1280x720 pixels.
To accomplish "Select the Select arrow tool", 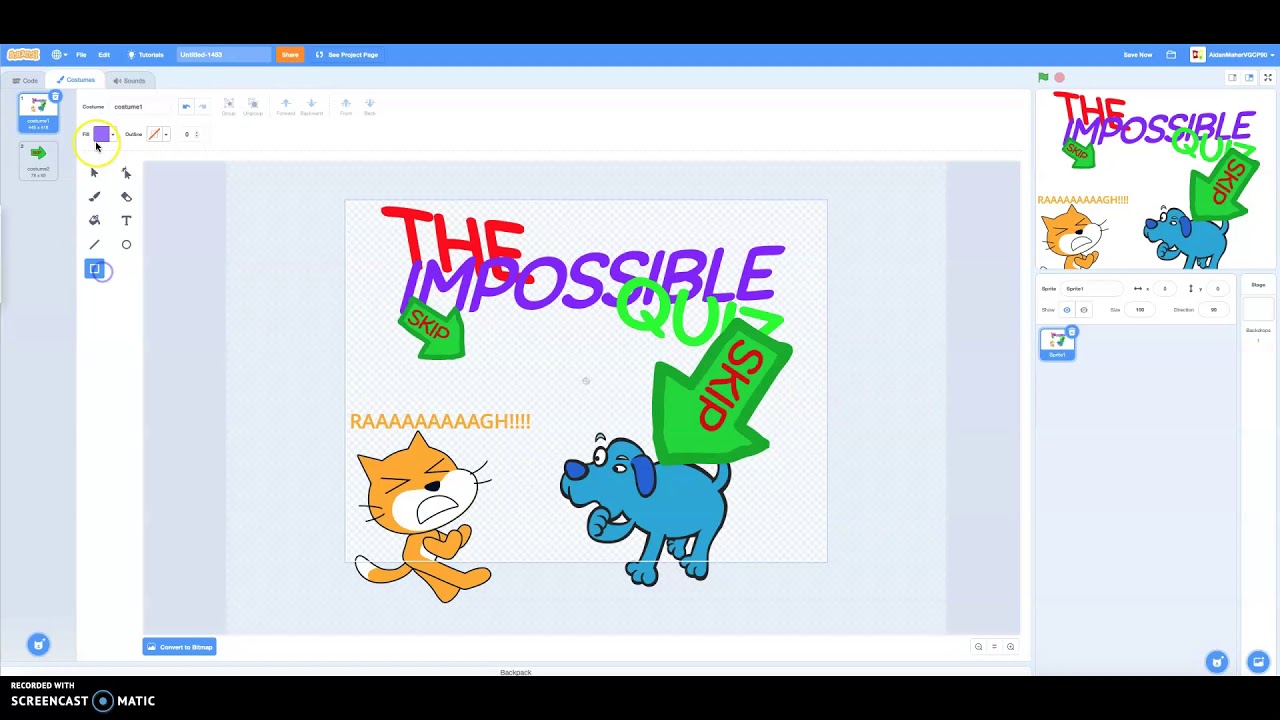I will click(95, 173).
